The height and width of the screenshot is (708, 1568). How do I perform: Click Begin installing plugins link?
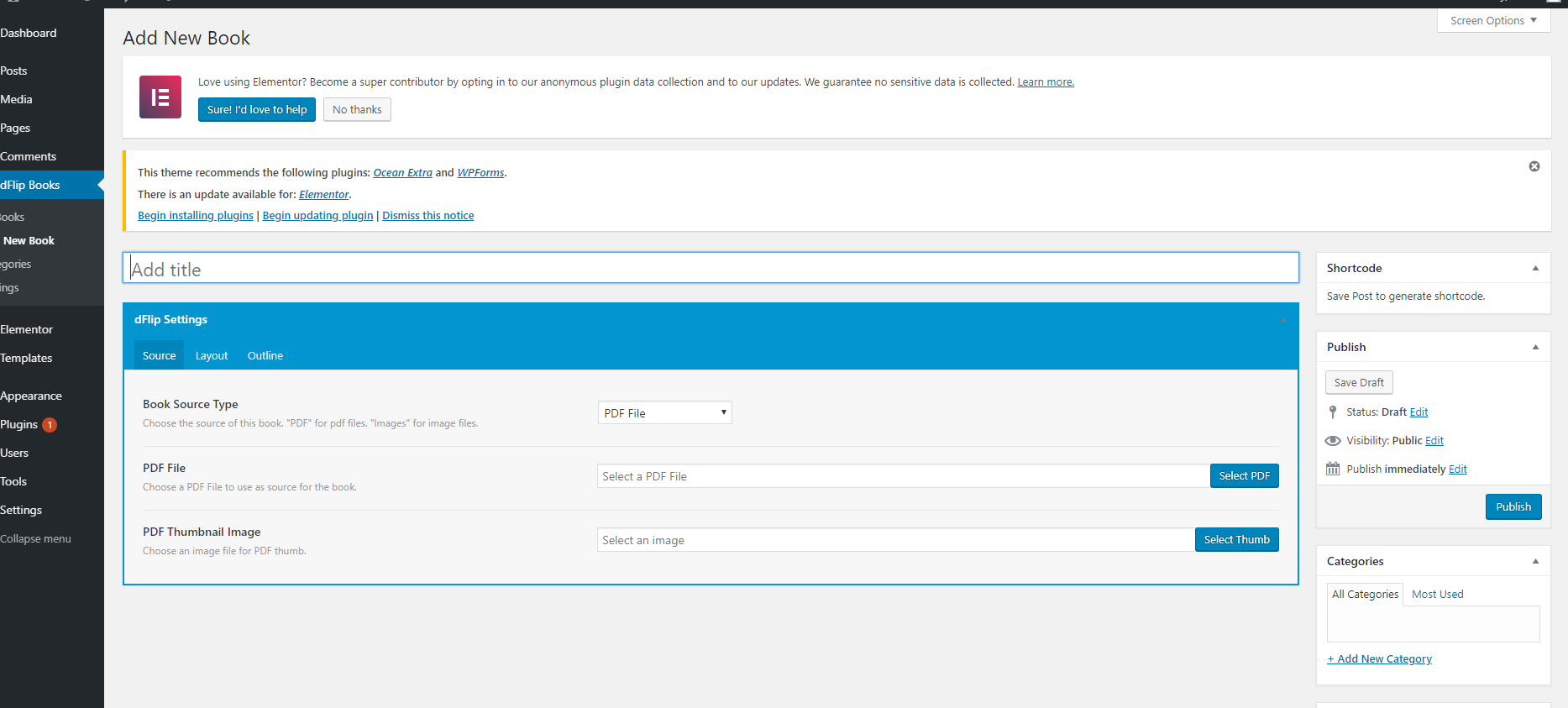coord(196,215)
